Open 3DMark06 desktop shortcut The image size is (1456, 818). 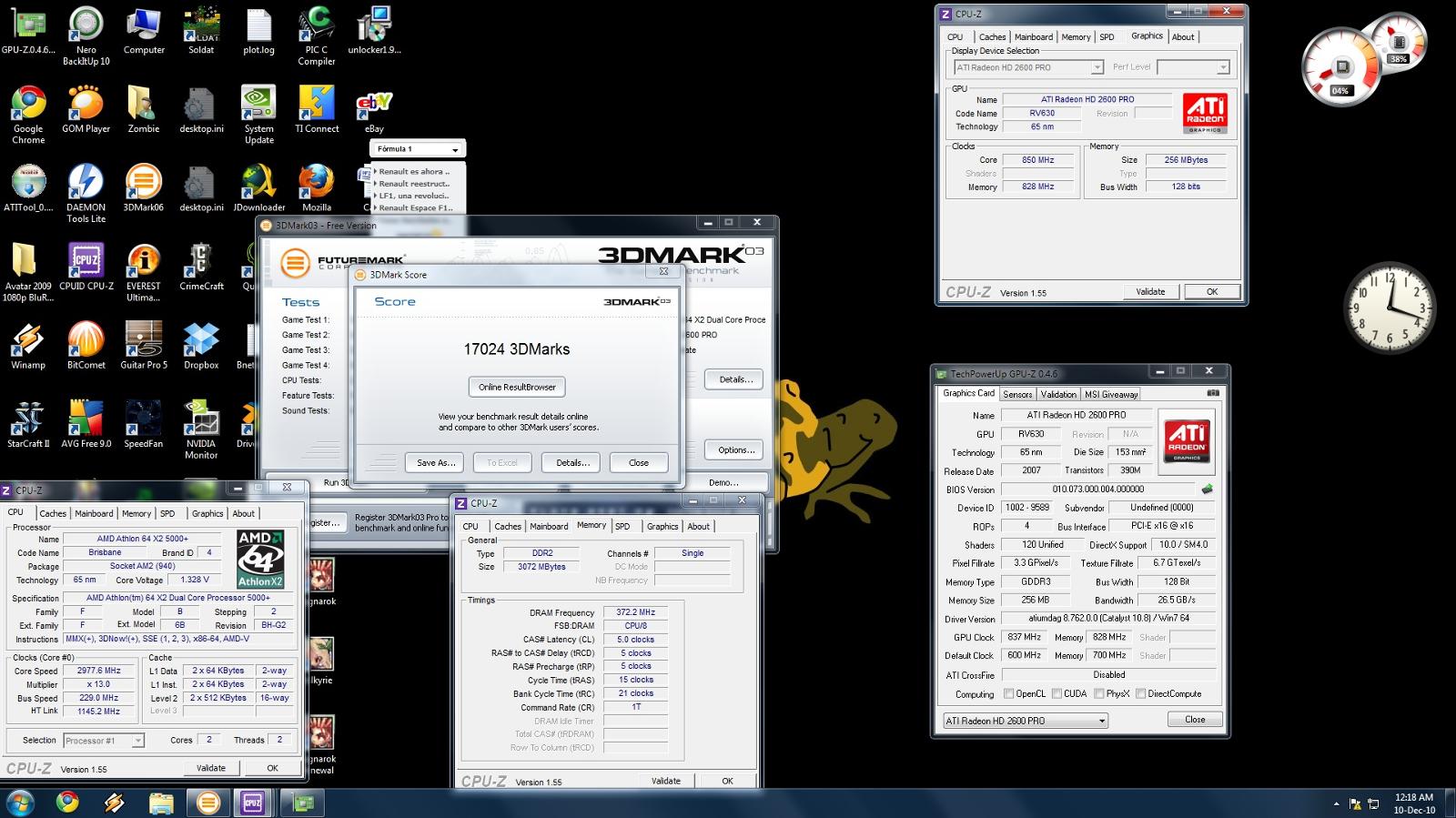click(x=144, y=188)
